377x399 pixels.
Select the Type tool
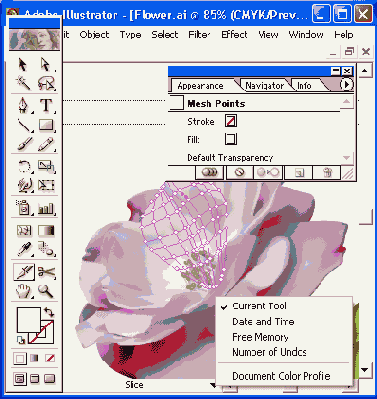46,105
